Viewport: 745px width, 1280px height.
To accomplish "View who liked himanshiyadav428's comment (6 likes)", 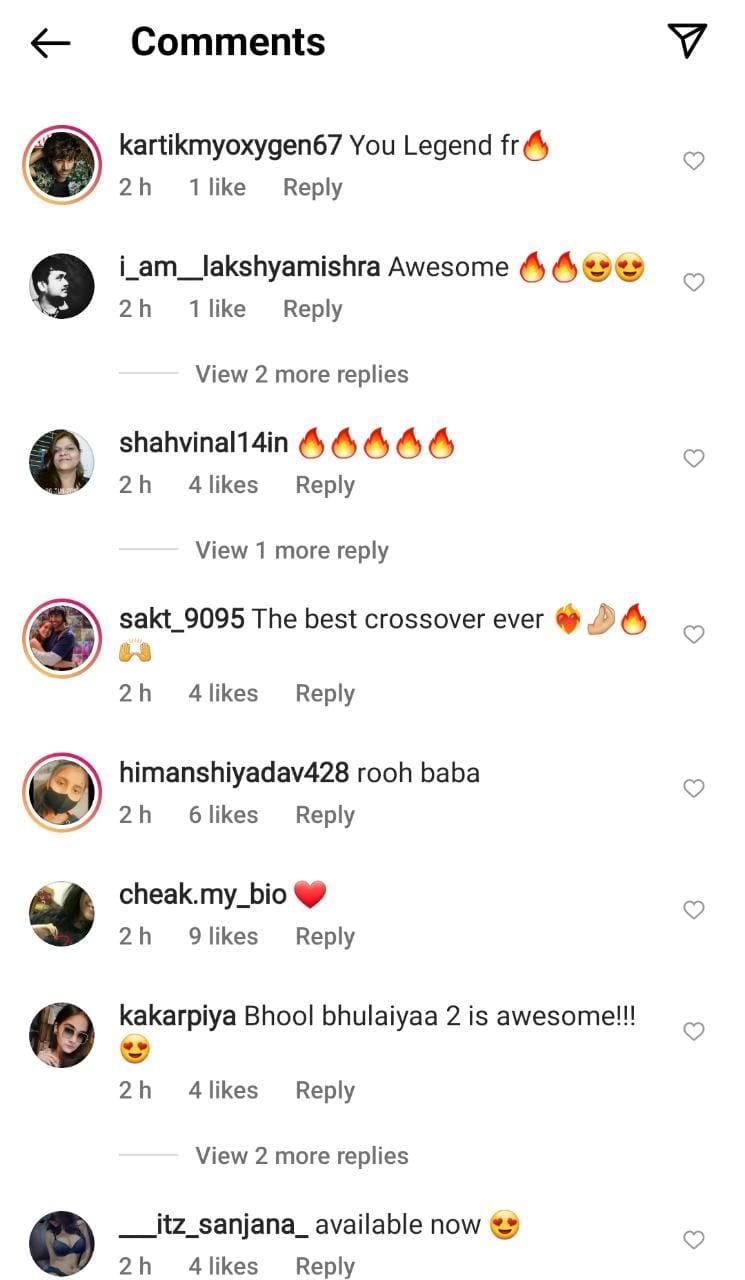I will (x=223, y=815).
